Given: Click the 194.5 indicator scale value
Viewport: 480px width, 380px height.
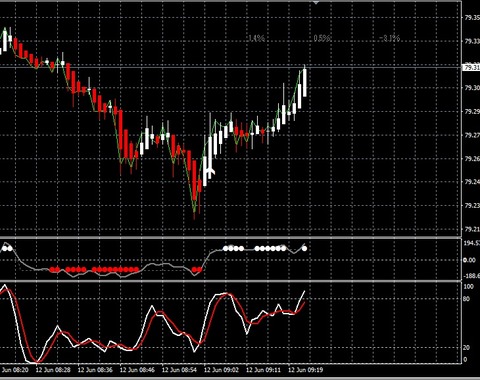Looking at the screenshot, I should (472, 244).
